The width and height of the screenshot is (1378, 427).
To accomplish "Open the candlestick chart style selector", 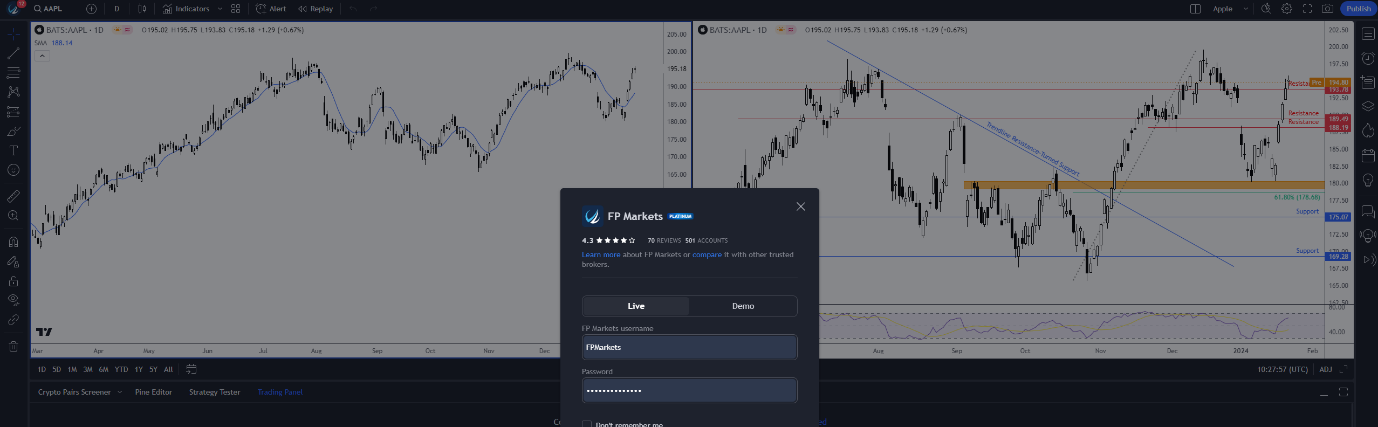I will point(142,8).
